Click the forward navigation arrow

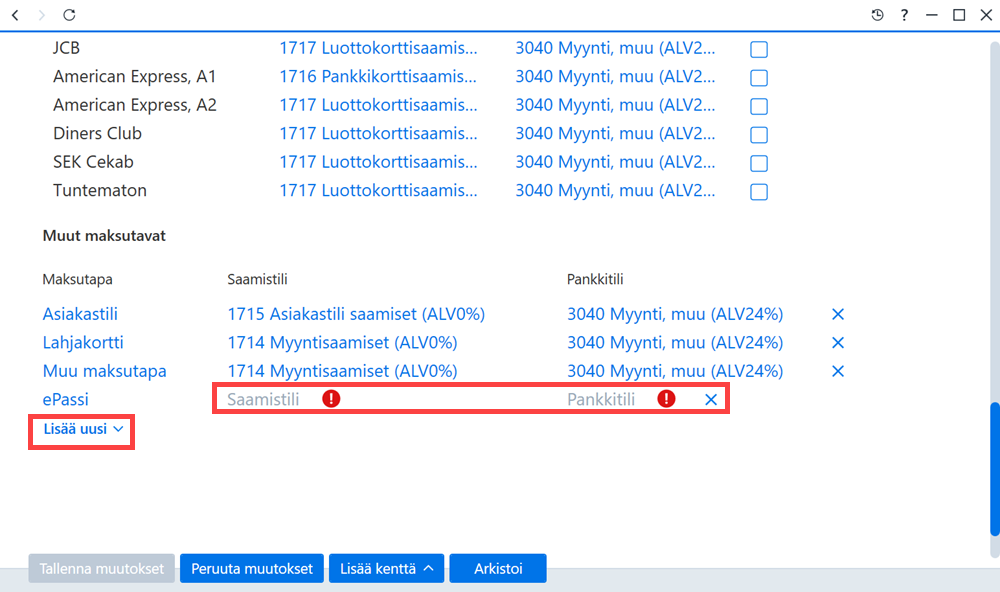click(41, 15)
